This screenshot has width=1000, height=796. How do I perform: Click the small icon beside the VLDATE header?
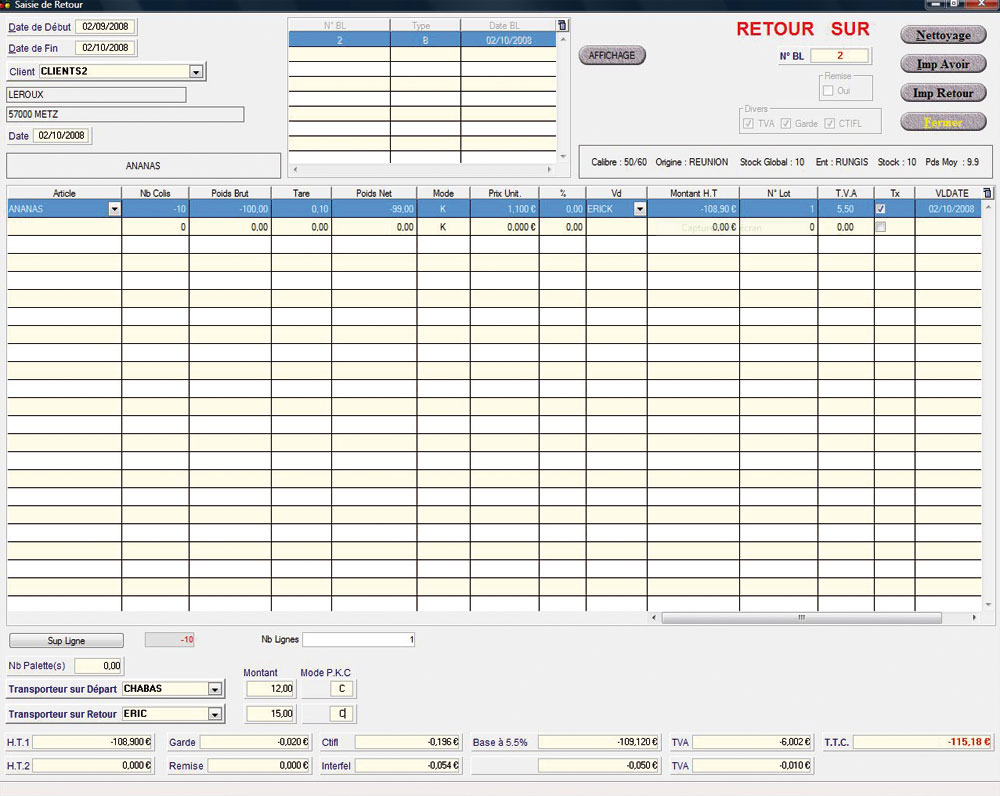pos(987,193)
